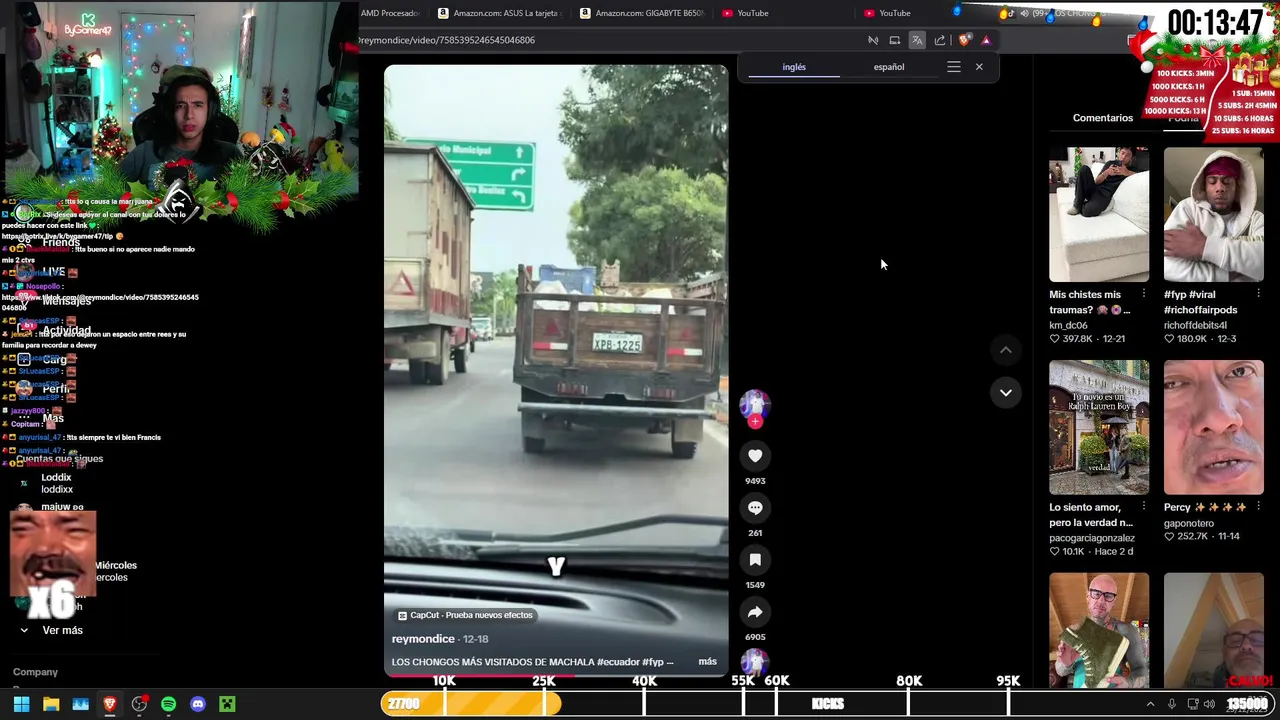The image size is (1280, 720).
Task: Open the Comentarios tab
Action: pos(1103,118)
